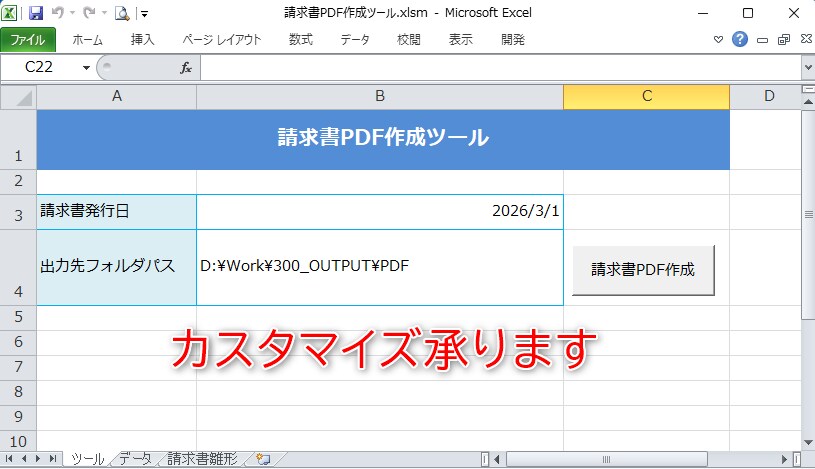Select all cells with the corner button
This screenshot has height=469, width=815.
pos(18,97)
